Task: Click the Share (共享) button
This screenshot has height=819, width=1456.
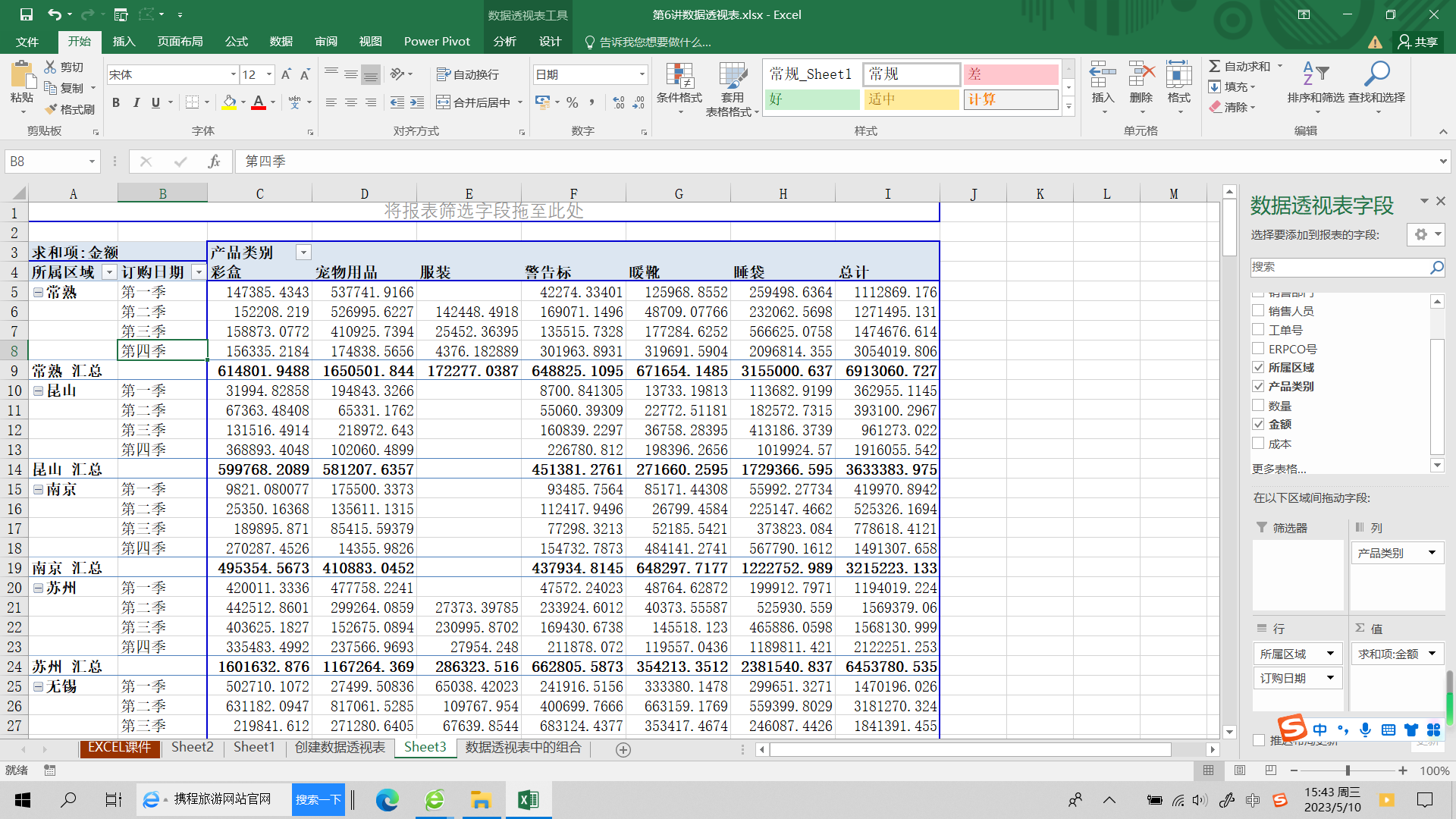Action: (1419, 42)
